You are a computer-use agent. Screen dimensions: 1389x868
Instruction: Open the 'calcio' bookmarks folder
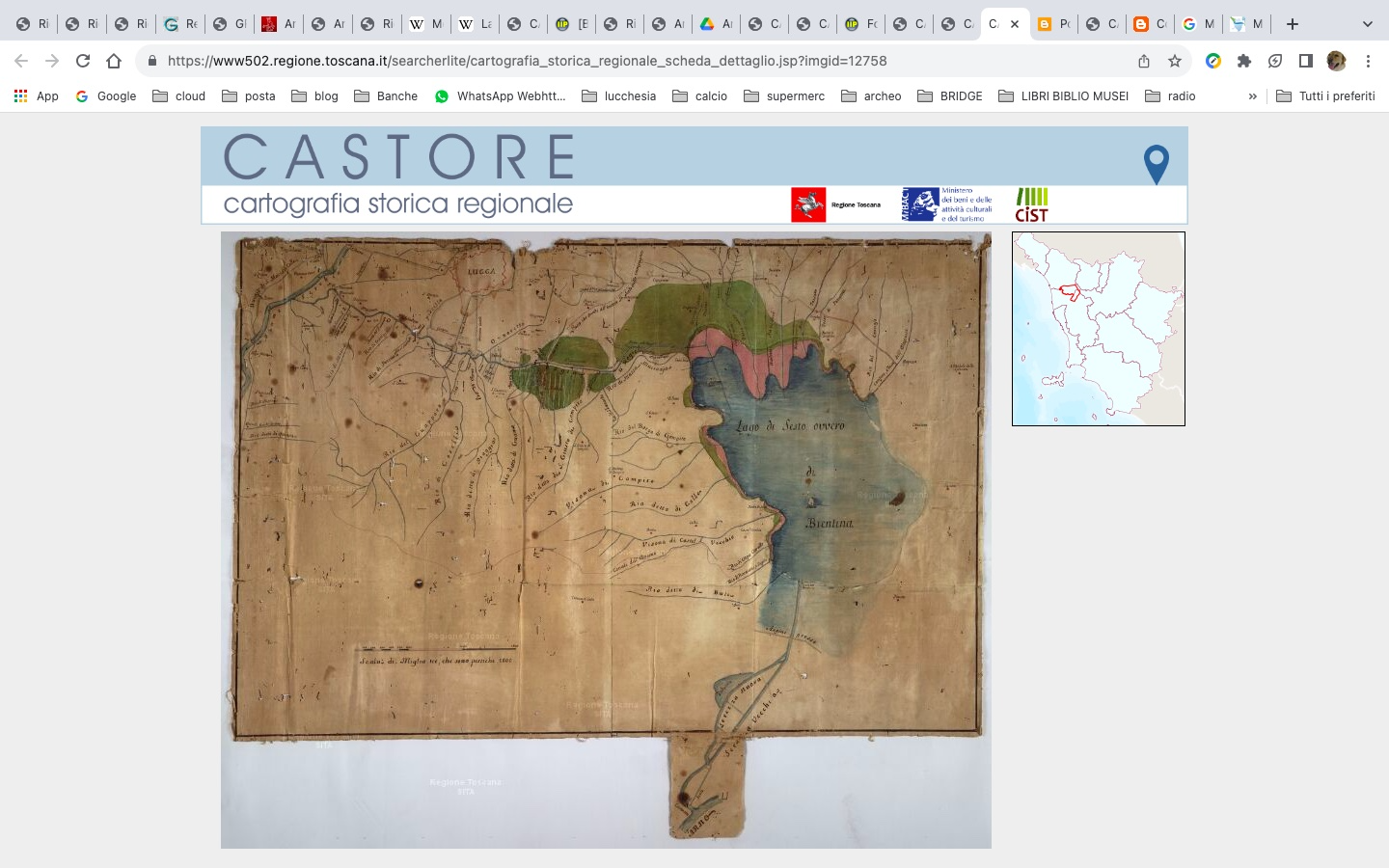[x=699, y=95]
